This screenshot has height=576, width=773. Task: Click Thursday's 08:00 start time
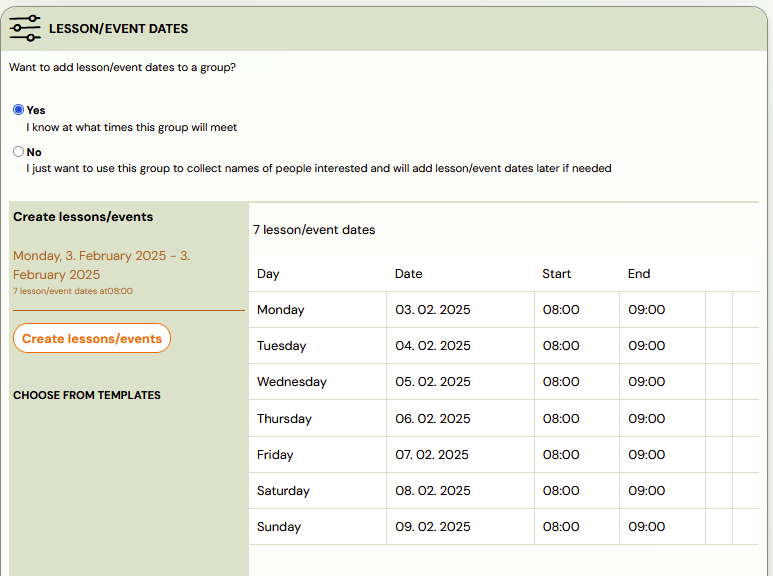coord(561,419)
